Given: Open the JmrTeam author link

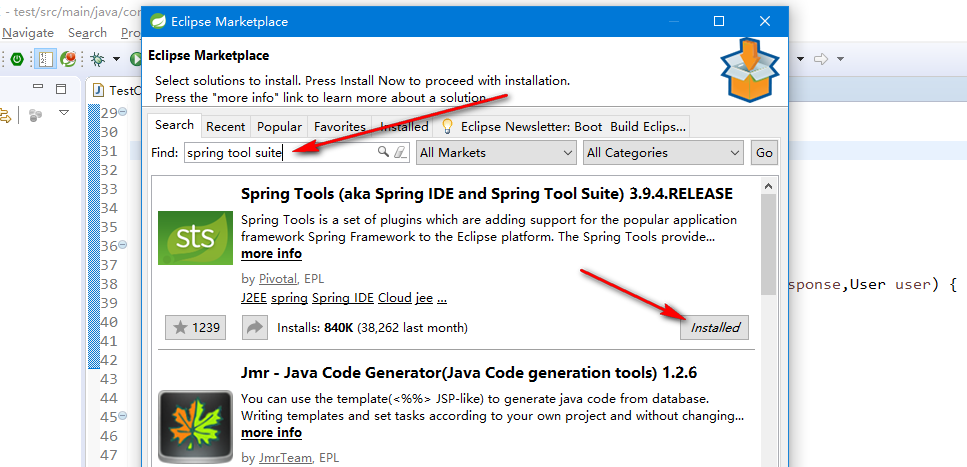Looking at the screenshot, I should coord(286,458).
